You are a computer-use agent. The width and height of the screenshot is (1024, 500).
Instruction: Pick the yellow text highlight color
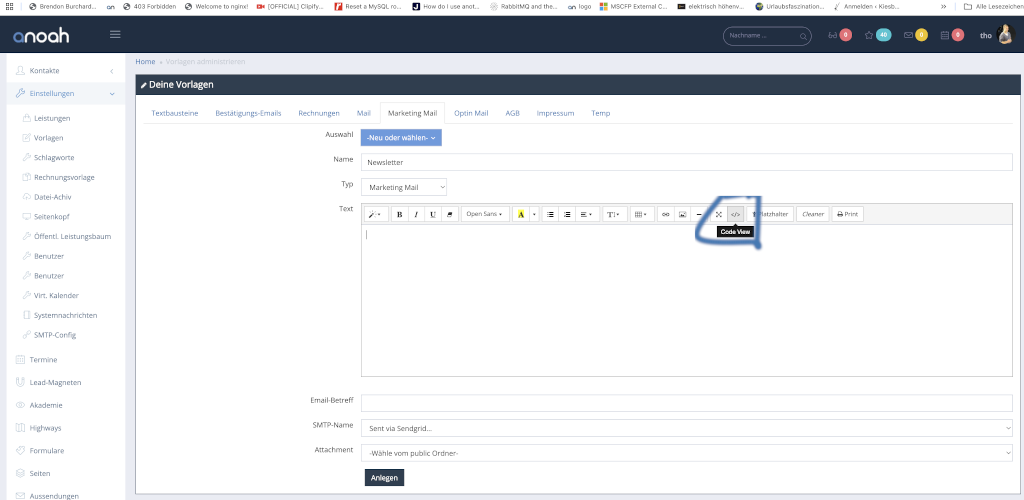click(520, 214)
